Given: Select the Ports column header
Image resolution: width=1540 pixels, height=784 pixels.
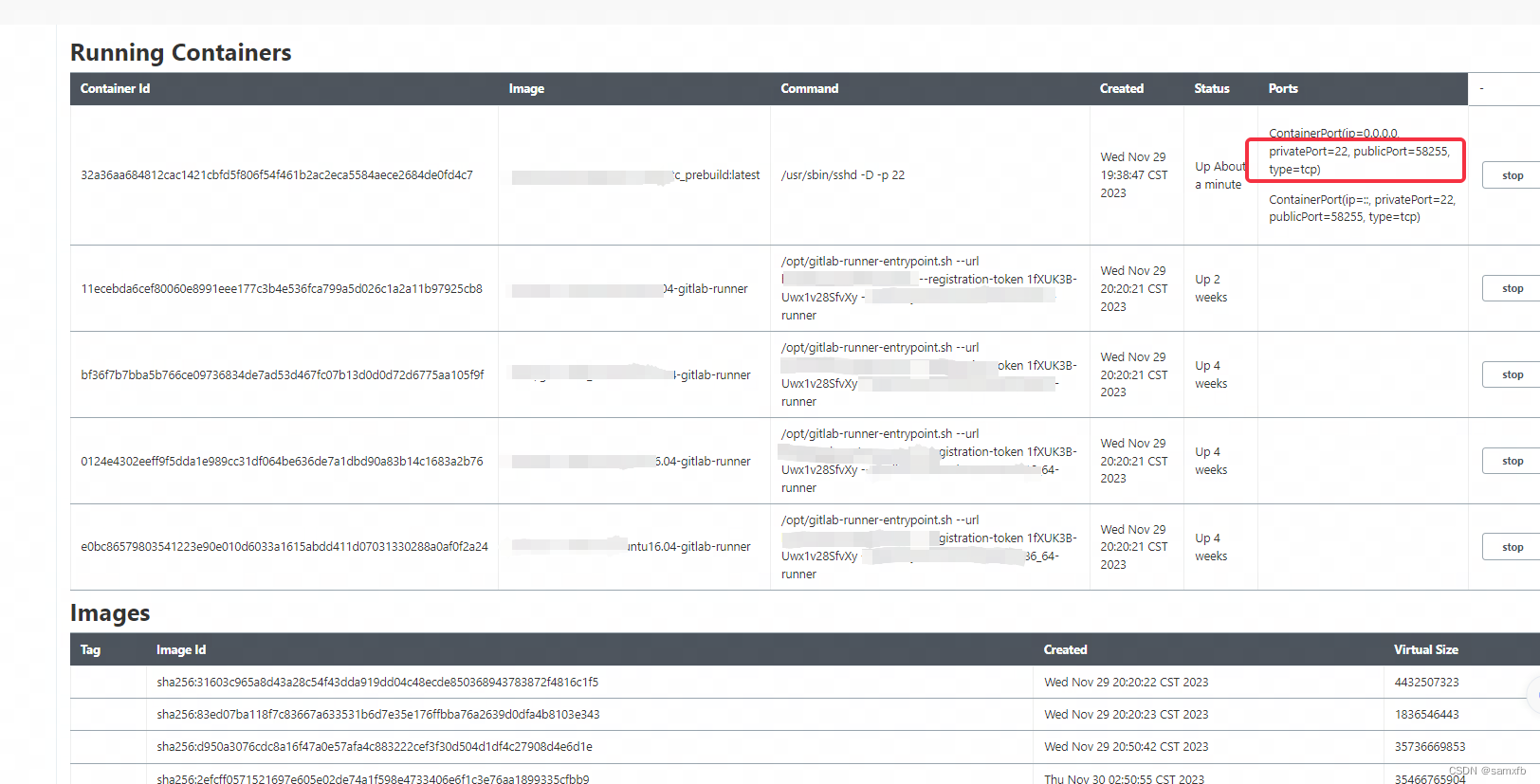Looking at the screenshot, I should pyautogui.click(x=1283, y=88).
